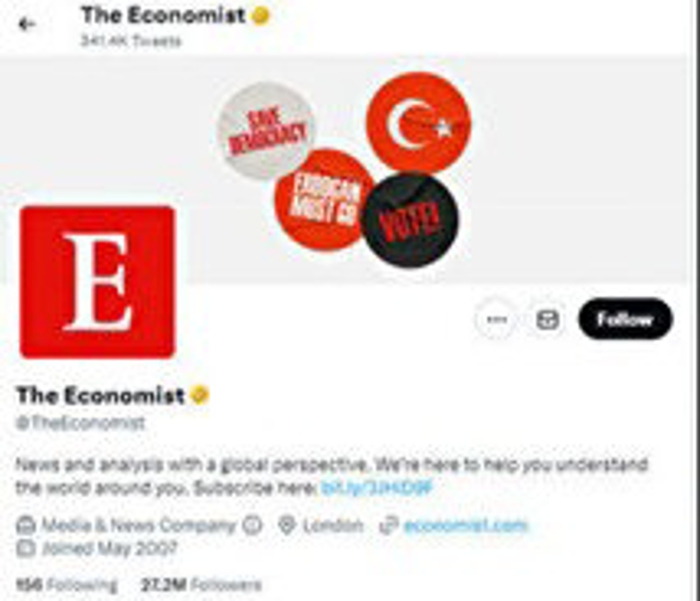The height and width of the screenshot is (601, 700).
Task: Click the briefcase icon beside Media & News
Action: [x=26, y=526]
